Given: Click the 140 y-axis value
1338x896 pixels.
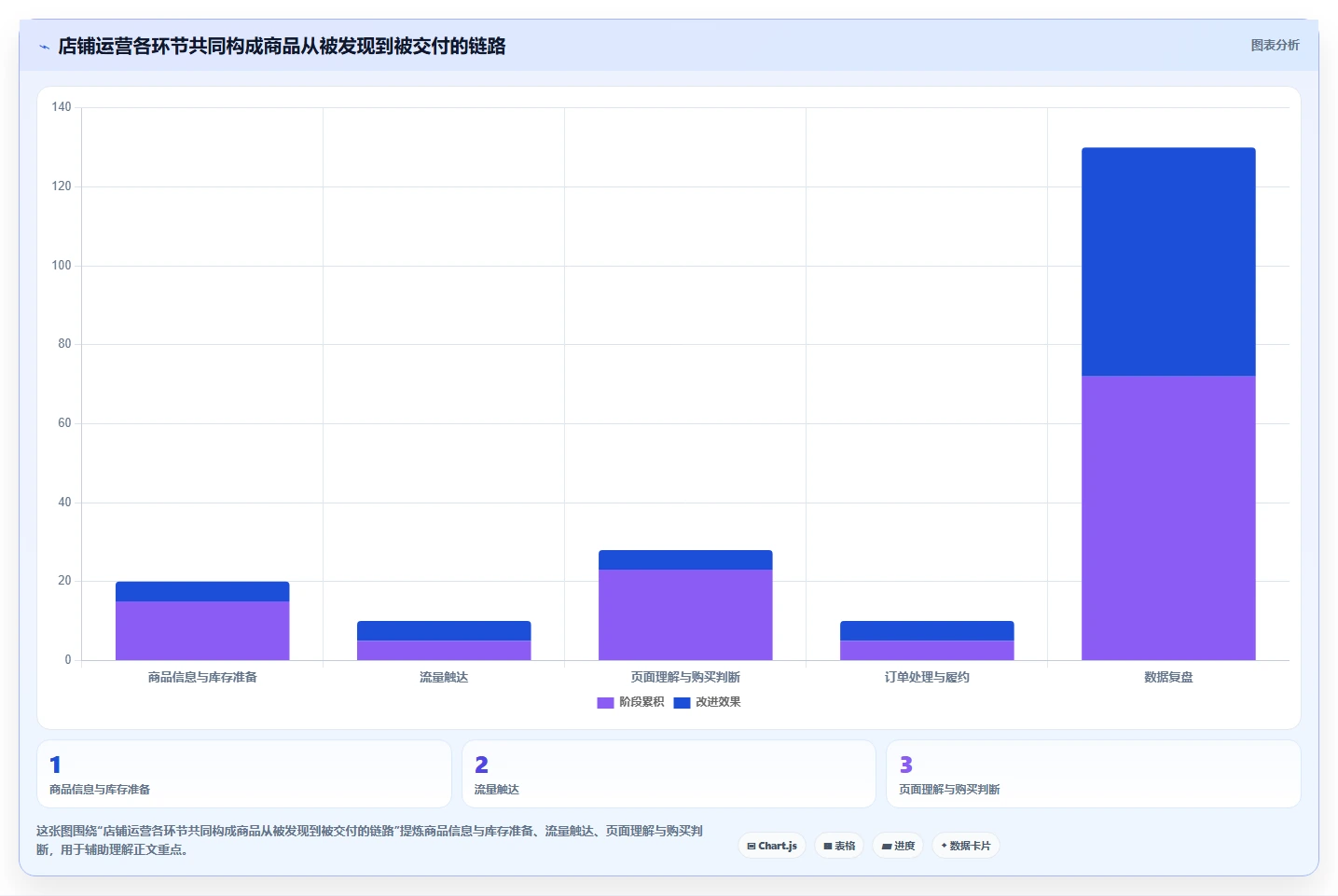Looking at the screenshot, I should pyautogui.click(x=62, y=107).
